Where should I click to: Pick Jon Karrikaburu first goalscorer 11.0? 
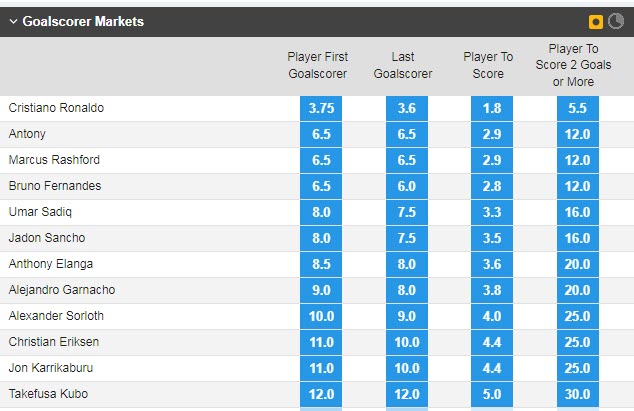pyautogui.click(x=321, y=368)
